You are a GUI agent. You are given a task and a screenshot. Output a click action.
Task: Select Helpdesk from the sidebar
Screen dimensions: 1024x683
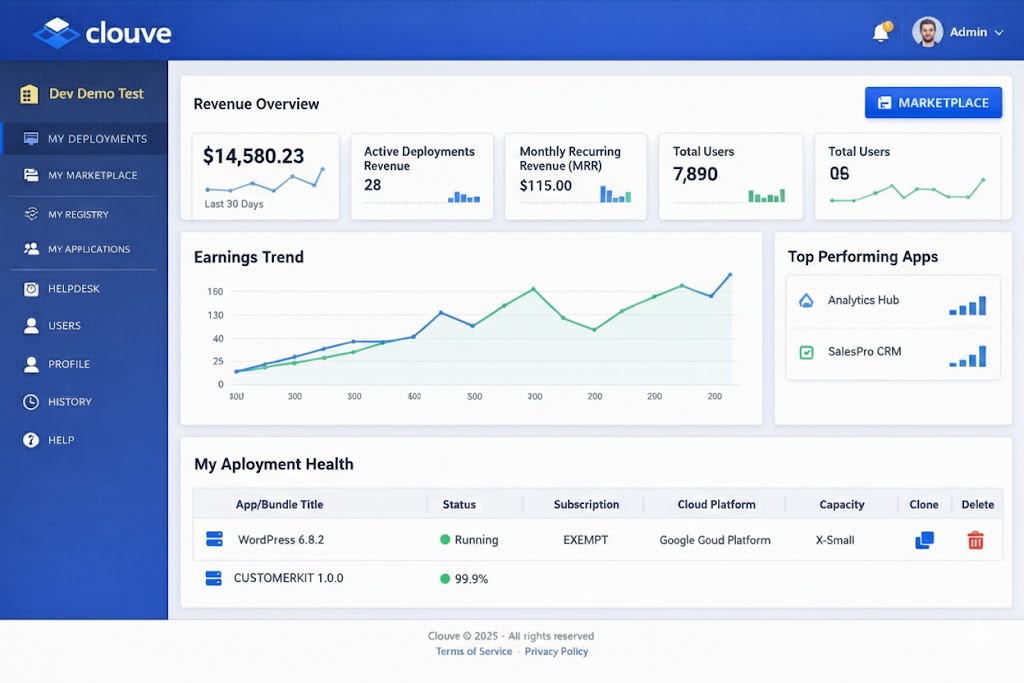pyautogui.click(x=72, y=289)
